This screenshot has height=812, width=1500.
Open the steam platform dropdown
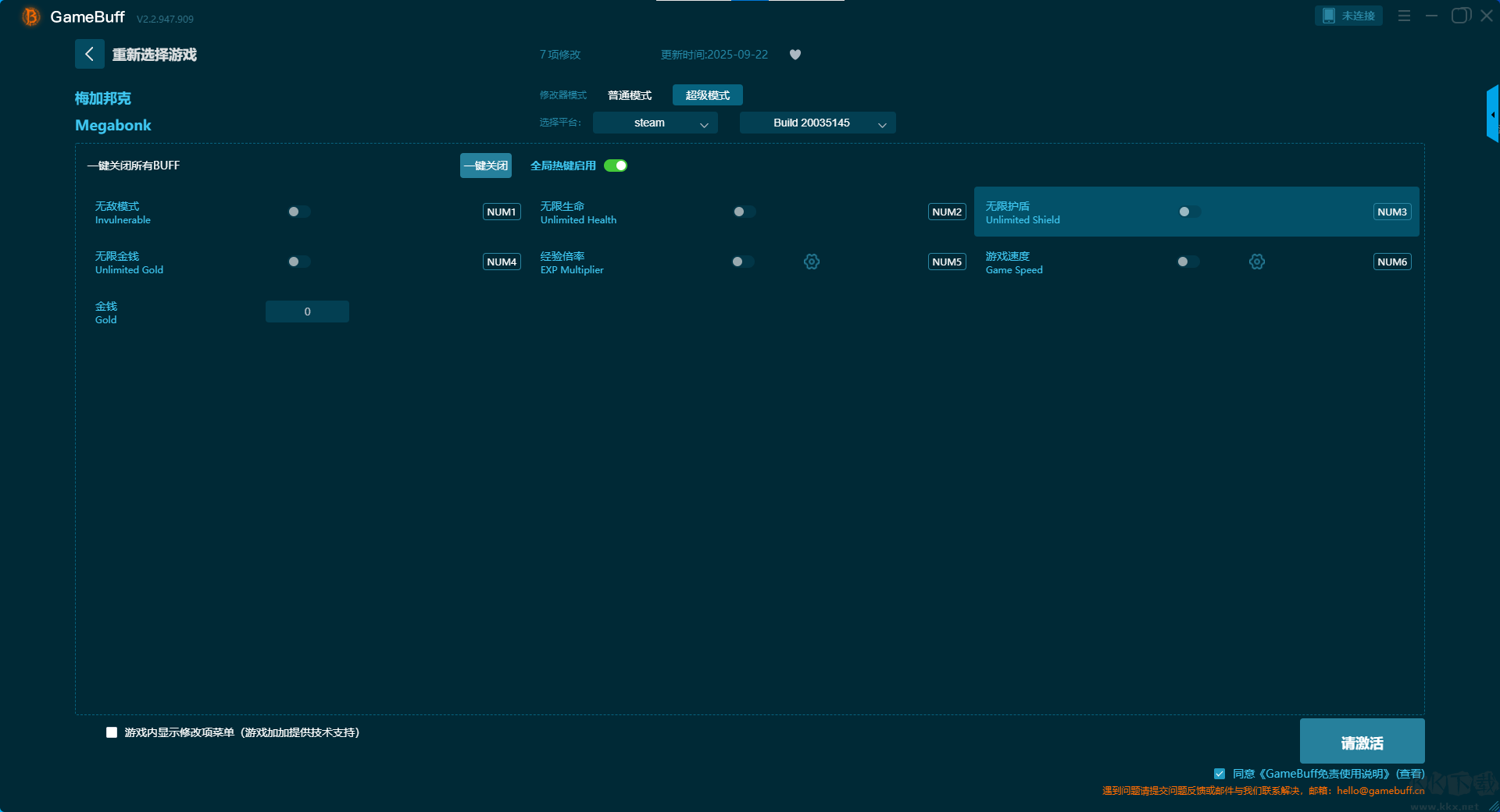coord(655,123)
